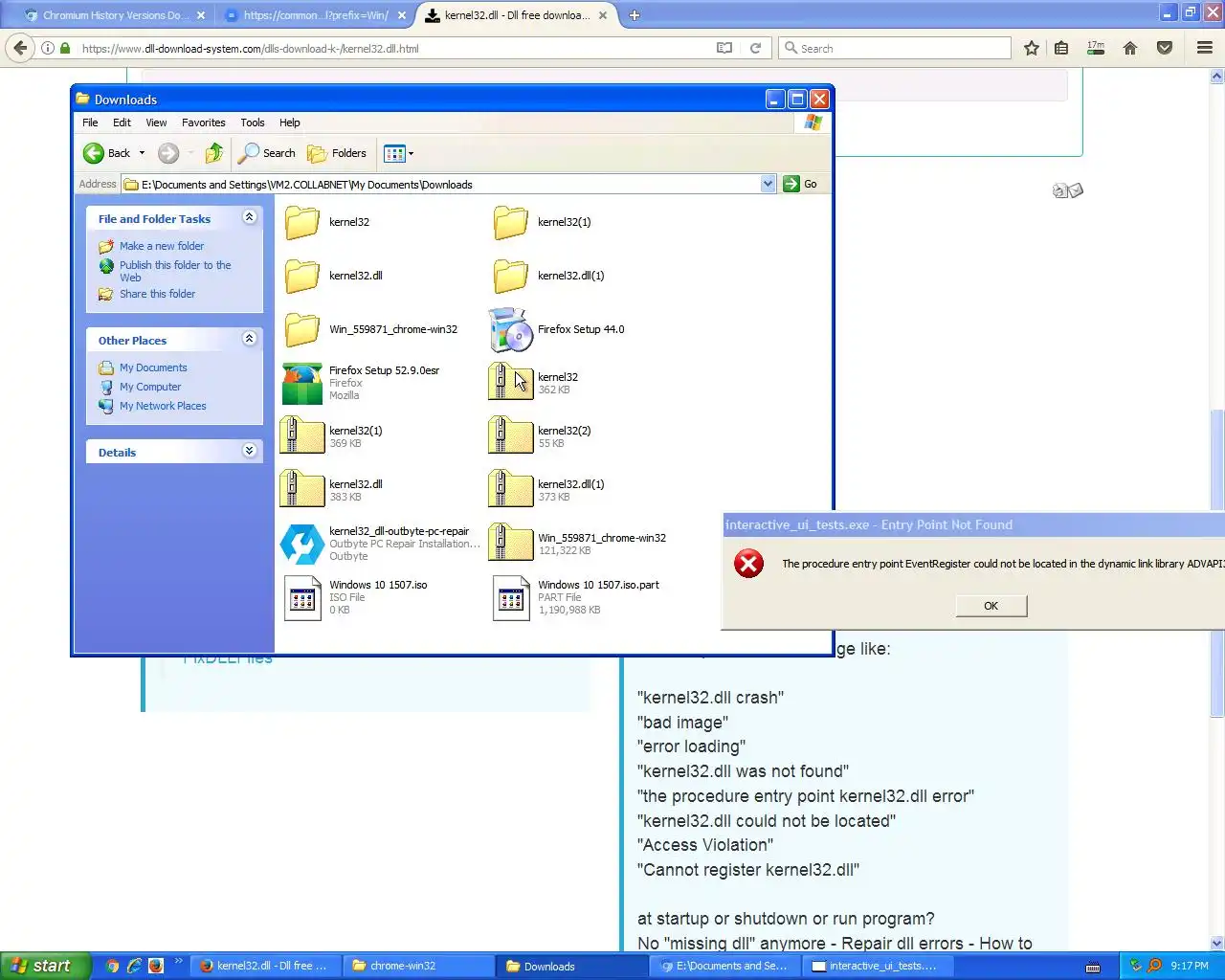The image size is (1225, 980).
Task: Switch to the https://common... tab
Action: [x=316, y=15]
